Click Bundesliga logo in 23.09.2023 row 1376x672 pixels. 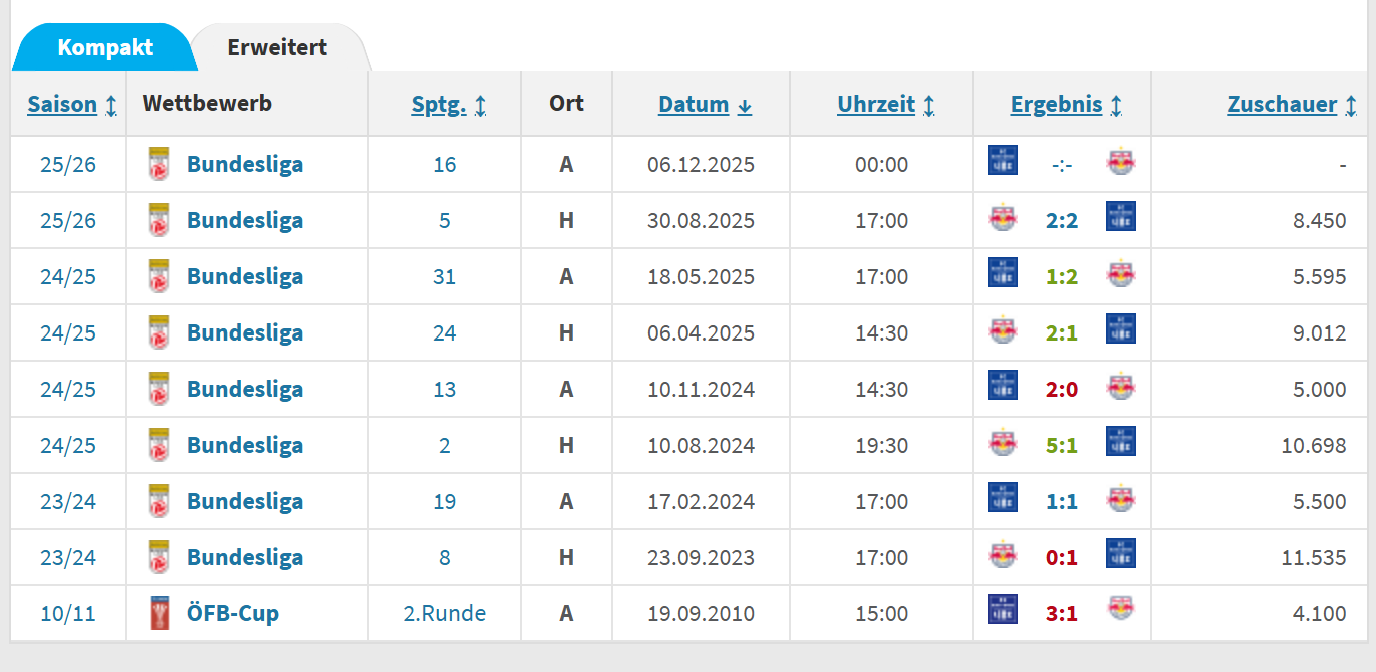158,557
